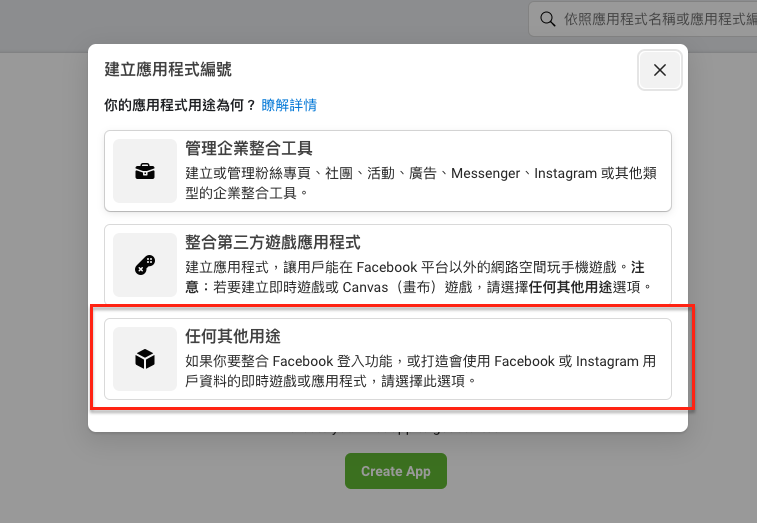Click the game controller icon
Image resolution: width=757 pixels, height=523 pixels.
[145, 265]
